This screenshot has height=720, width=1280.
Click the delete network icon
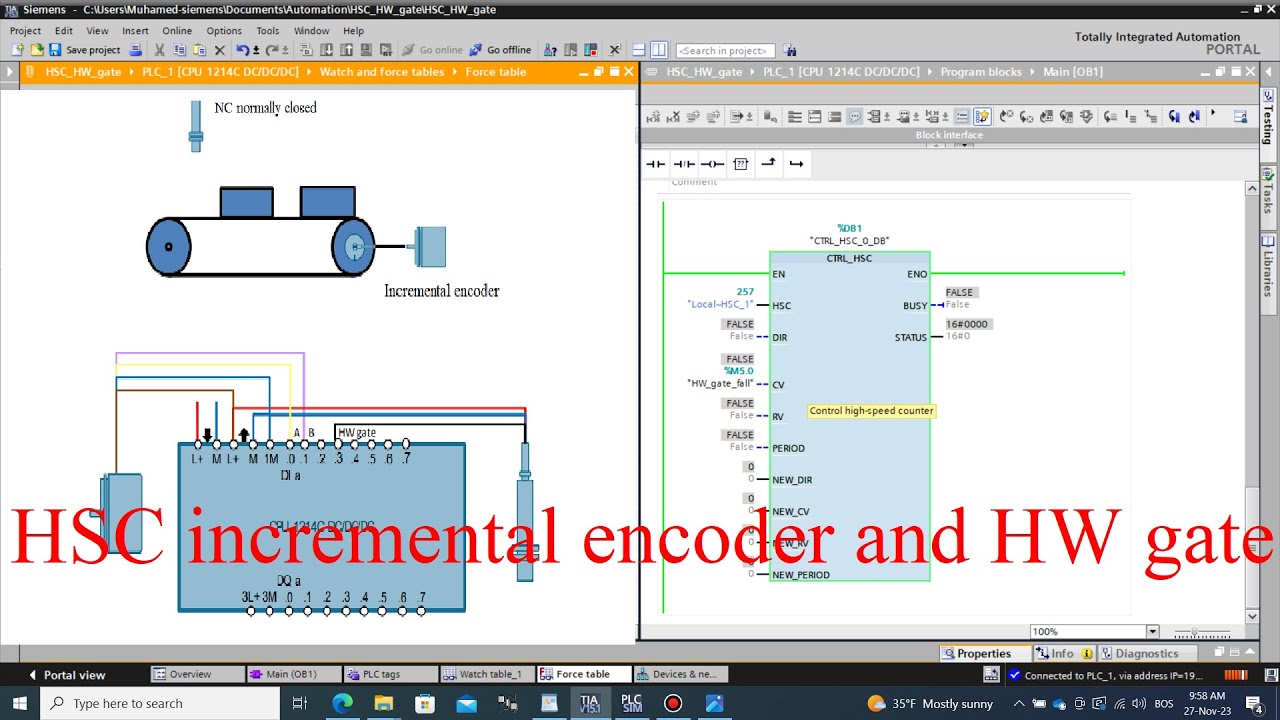point(674,117)
